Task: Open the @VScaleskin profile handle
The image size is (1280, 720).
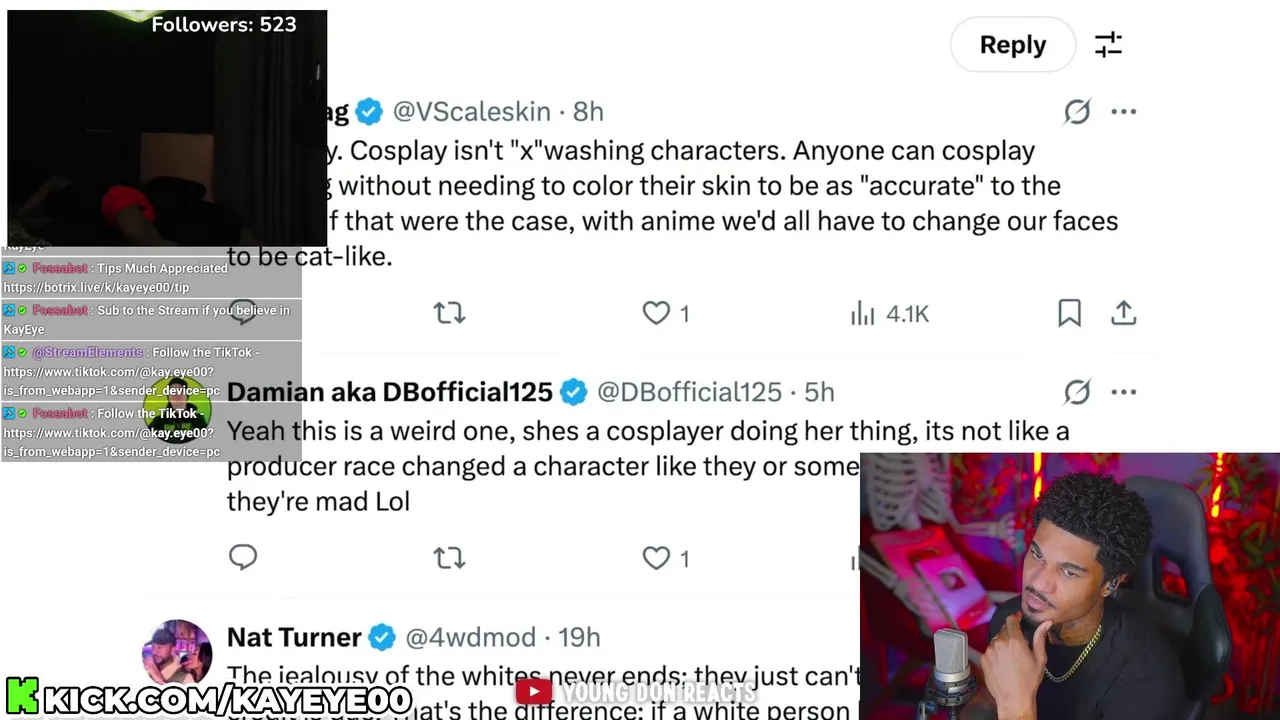Action: pos(471,112)
